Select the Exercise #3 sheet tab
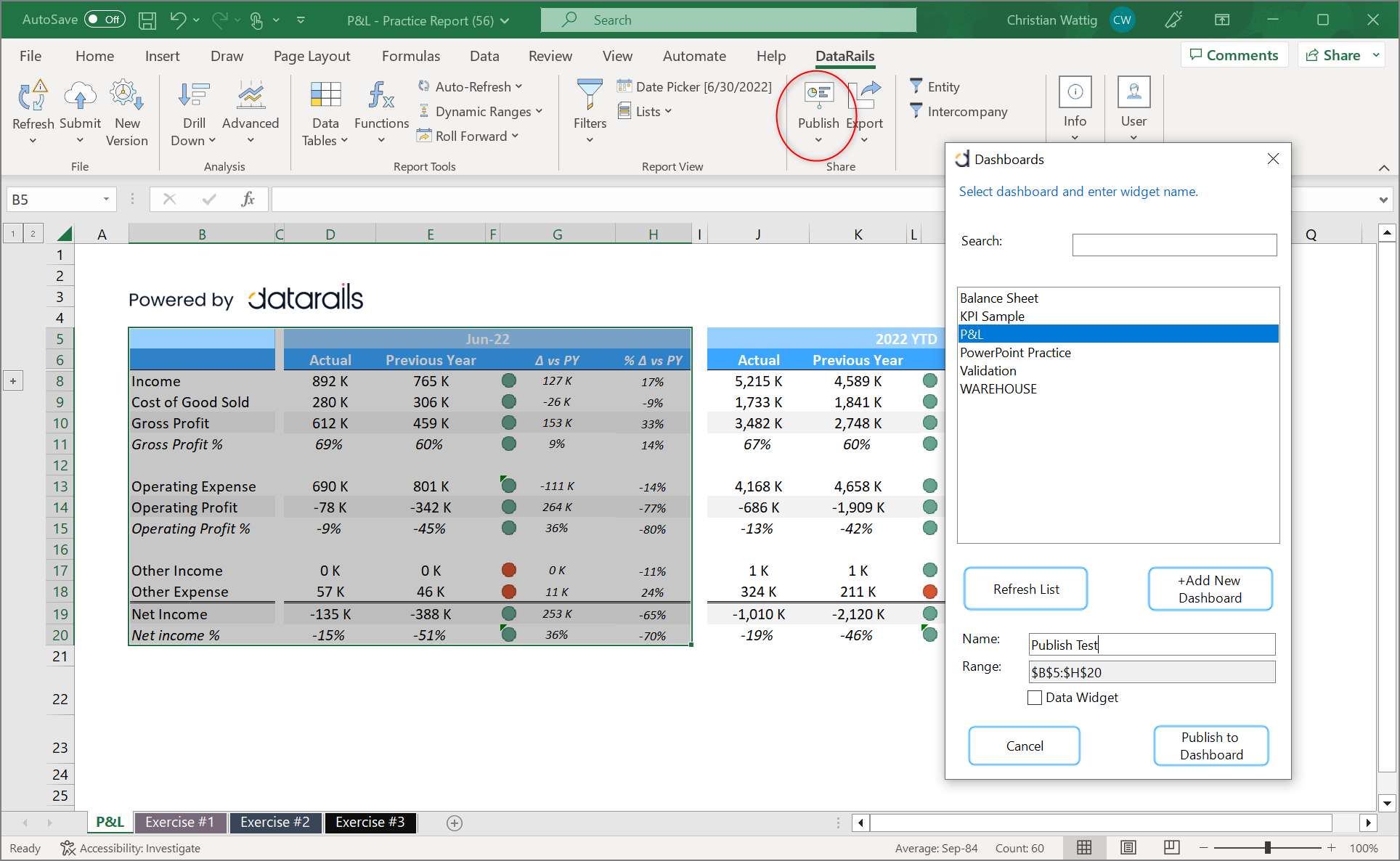 point(370,822)
